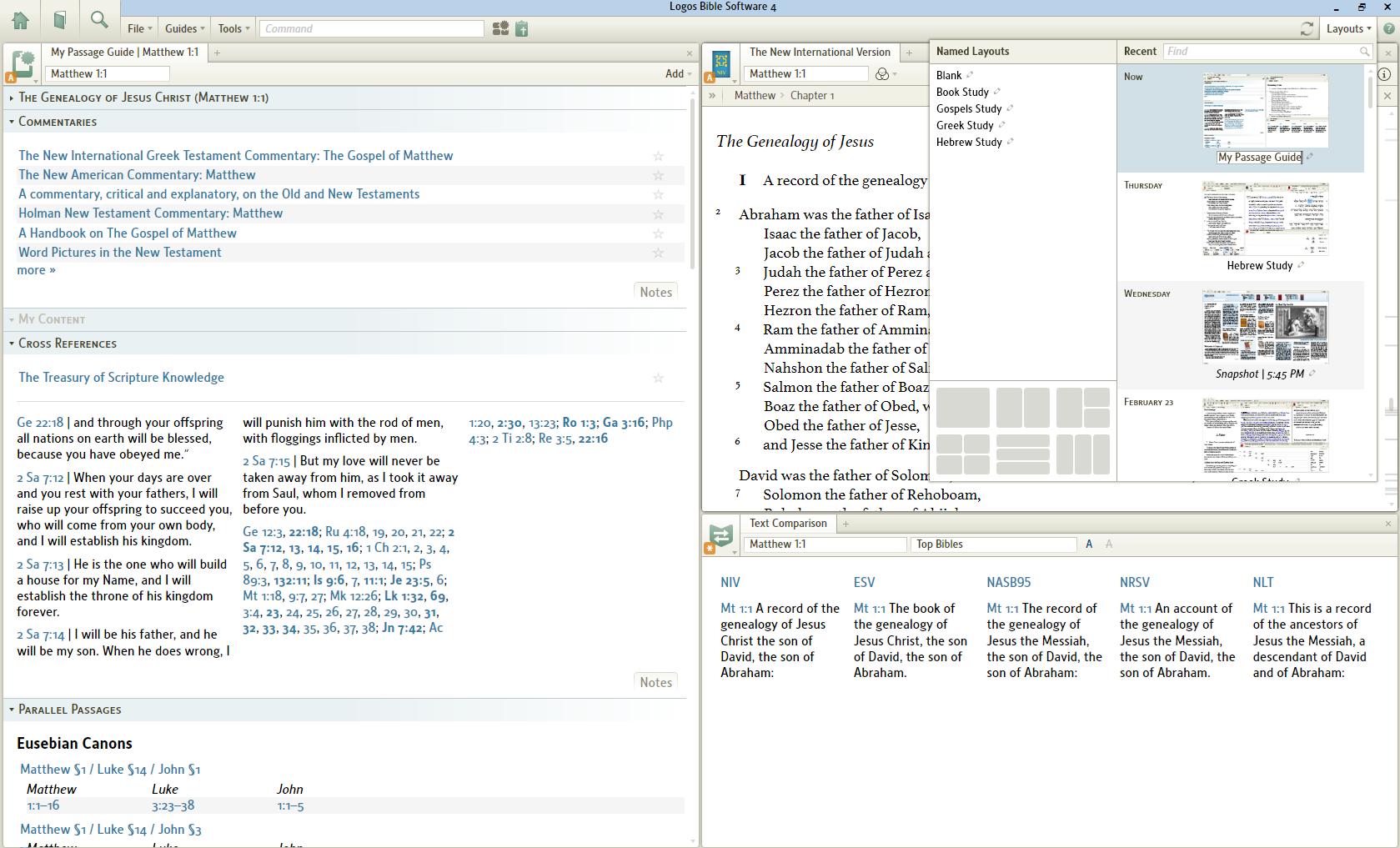Open the Hebrew Study layout thumbnail from Thursday
1400x848 pixels.
pos(1265,219)
